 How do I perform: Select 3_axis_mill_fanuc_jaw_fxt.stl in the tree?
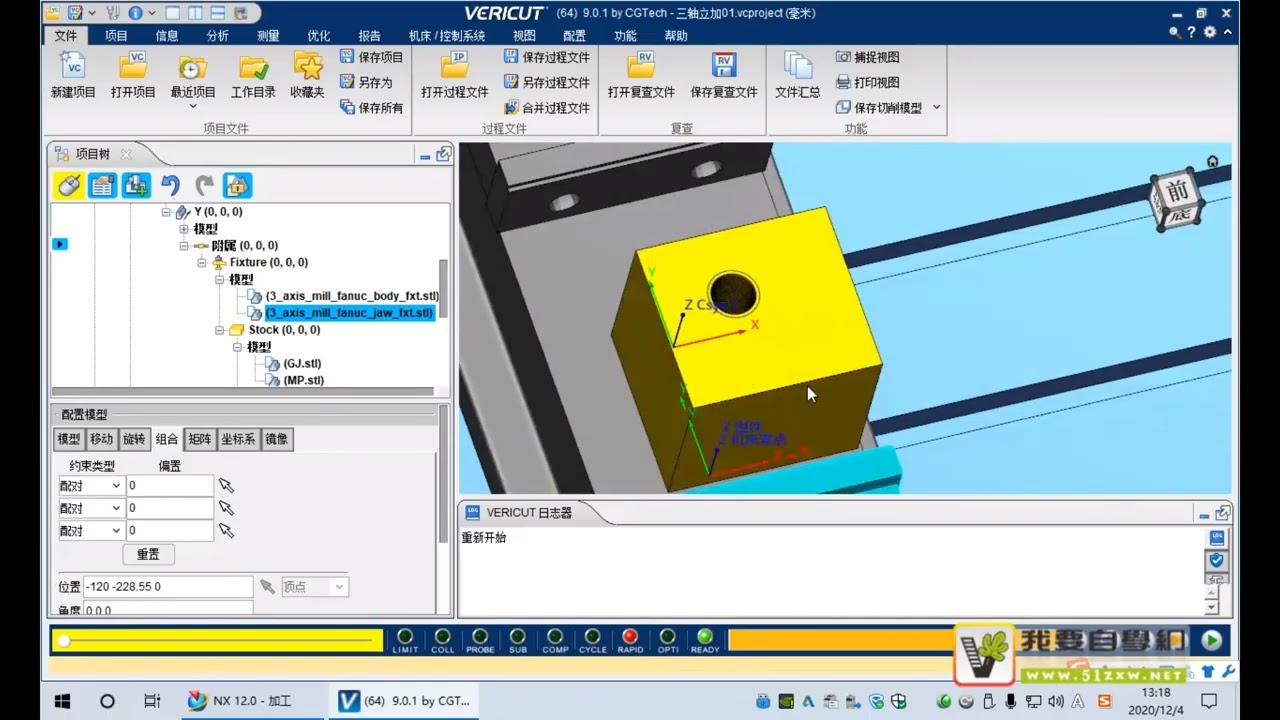click(x=350, y=313)
